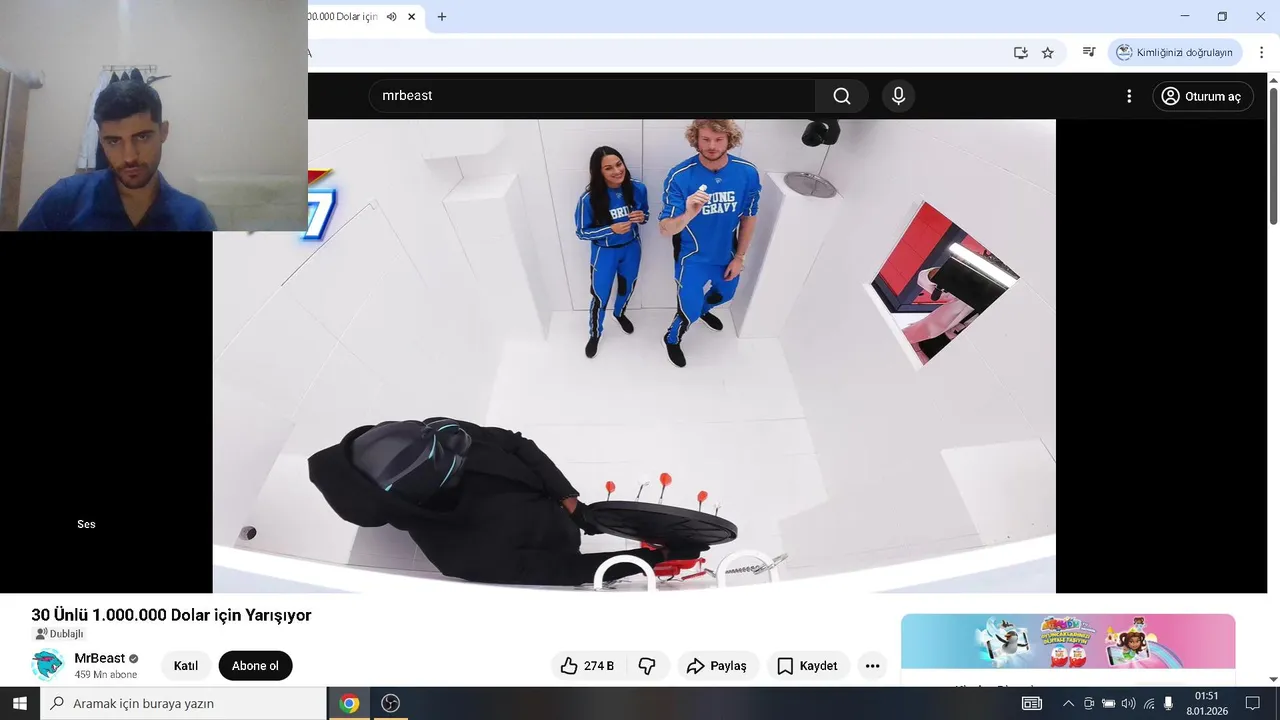Open the Chrome three-dot menu
This screenshot has height=720, width=1280.
[1264, 52]
